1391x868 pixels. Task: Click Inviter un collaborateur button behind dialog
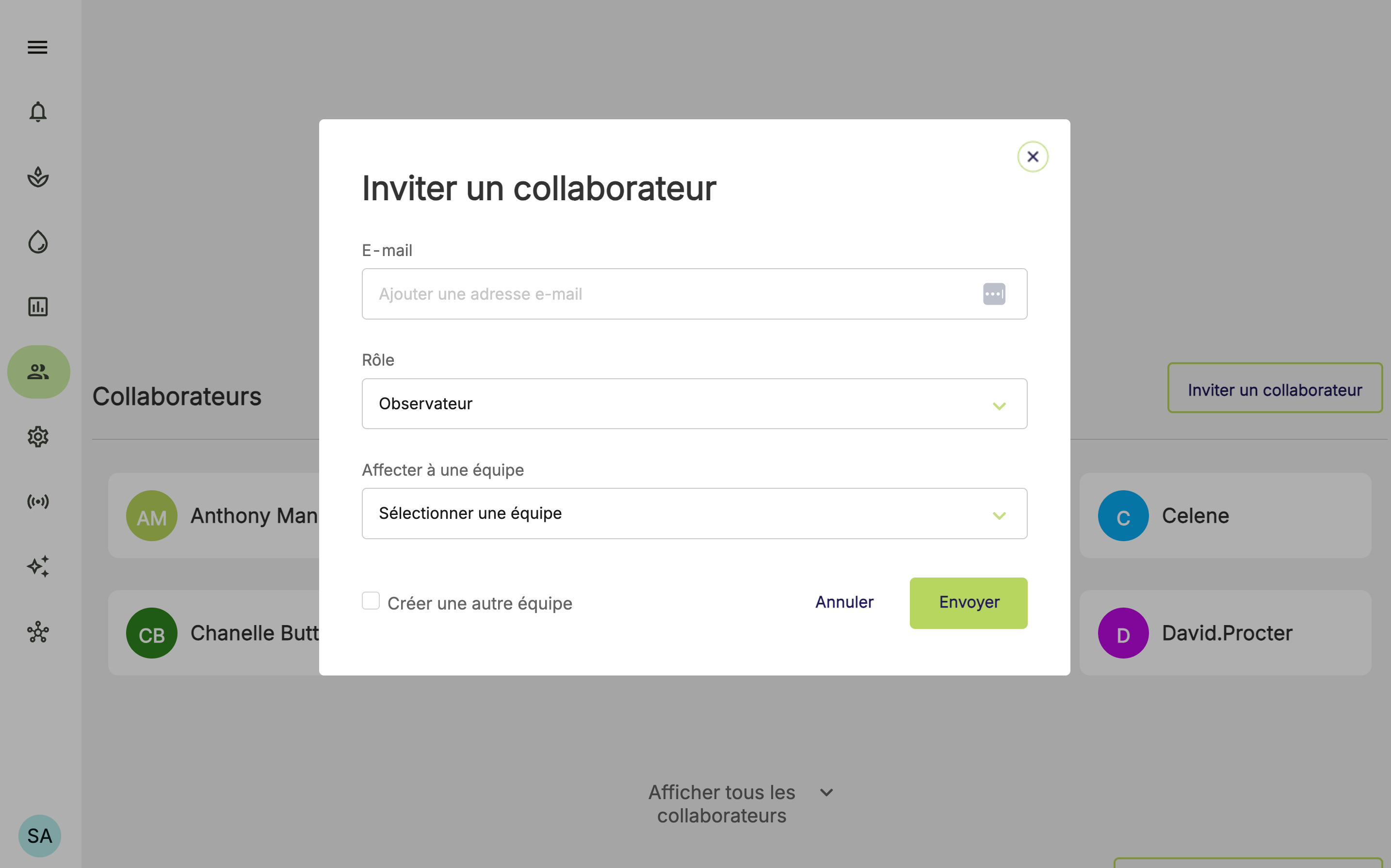coord(1275,388)
